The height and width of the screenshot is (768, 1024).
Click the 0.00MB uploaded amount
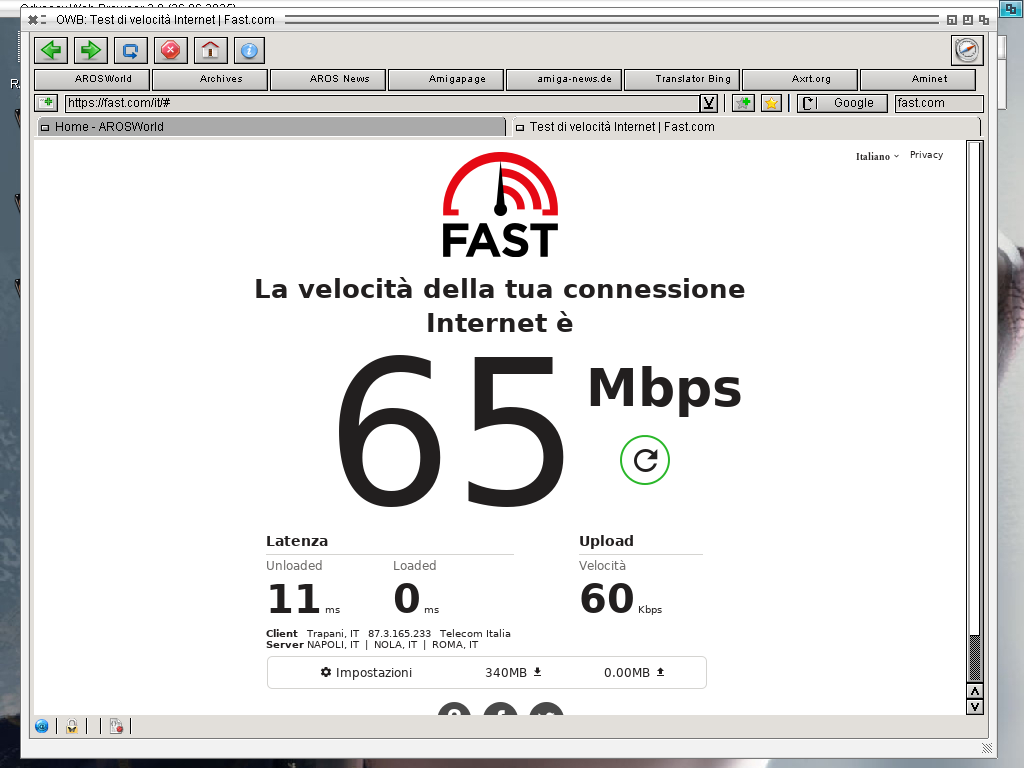pos(626,673)
